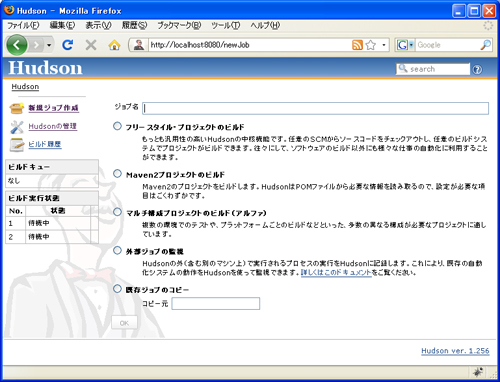Viewport: 500px width, 382px height.
Task: Go to the home page icon
Action: pos(114,45)
